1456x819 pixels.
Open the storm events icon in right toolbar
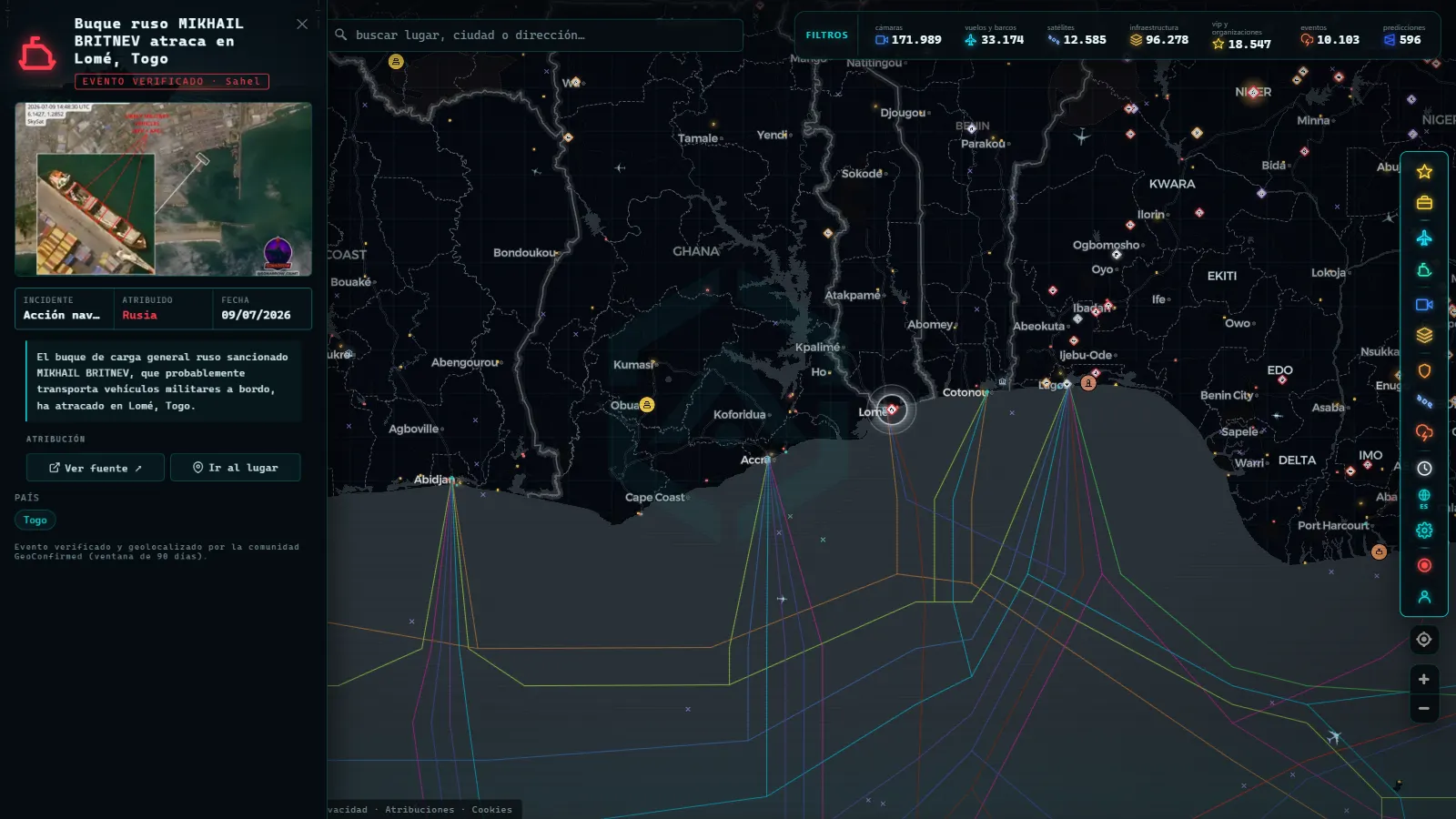(1424, 433)
